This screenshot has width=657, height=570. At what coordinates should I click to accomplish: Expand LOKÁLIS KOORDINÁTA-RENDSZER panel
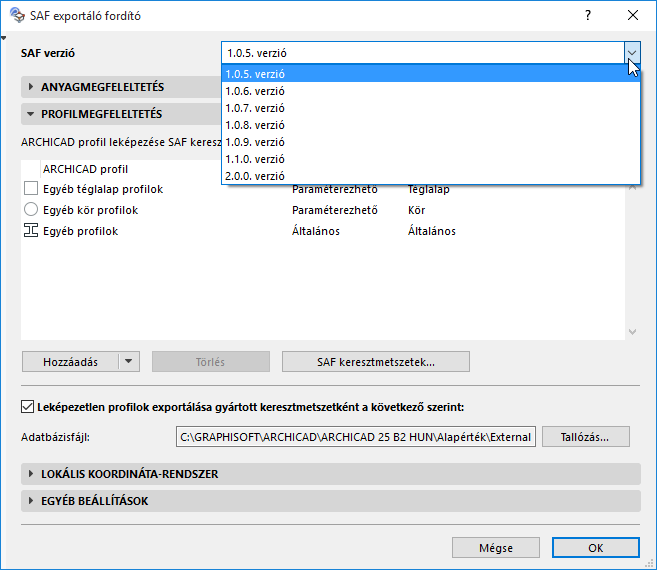point(31,474)
